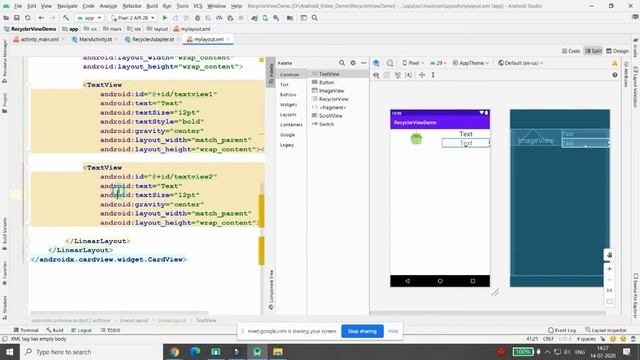Toggle the Palette side tab
The width and height of the screenshot is (640, 360).
coord(271,72)
